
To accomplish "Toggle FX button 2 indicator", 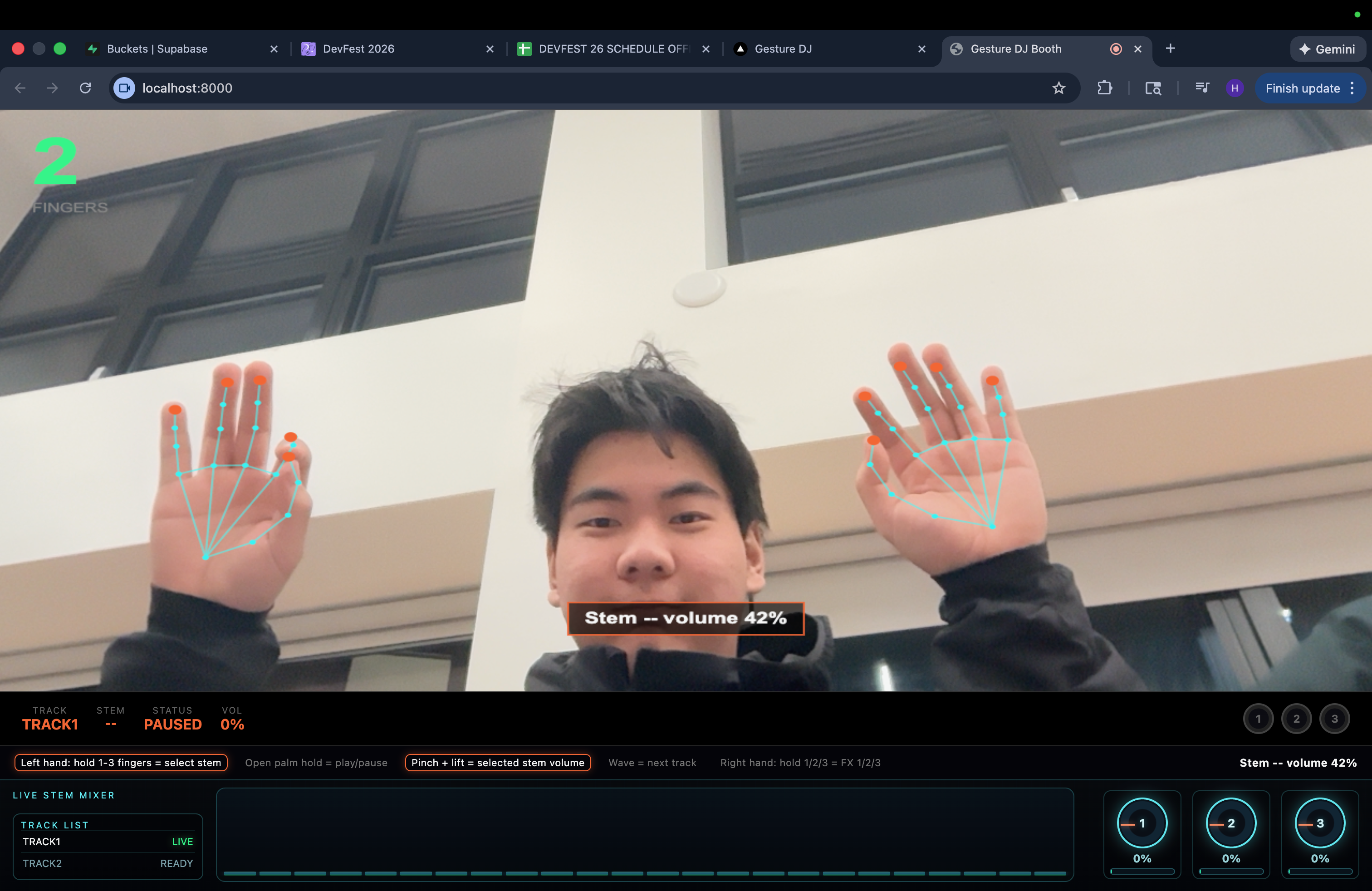I will (1296, 719).
